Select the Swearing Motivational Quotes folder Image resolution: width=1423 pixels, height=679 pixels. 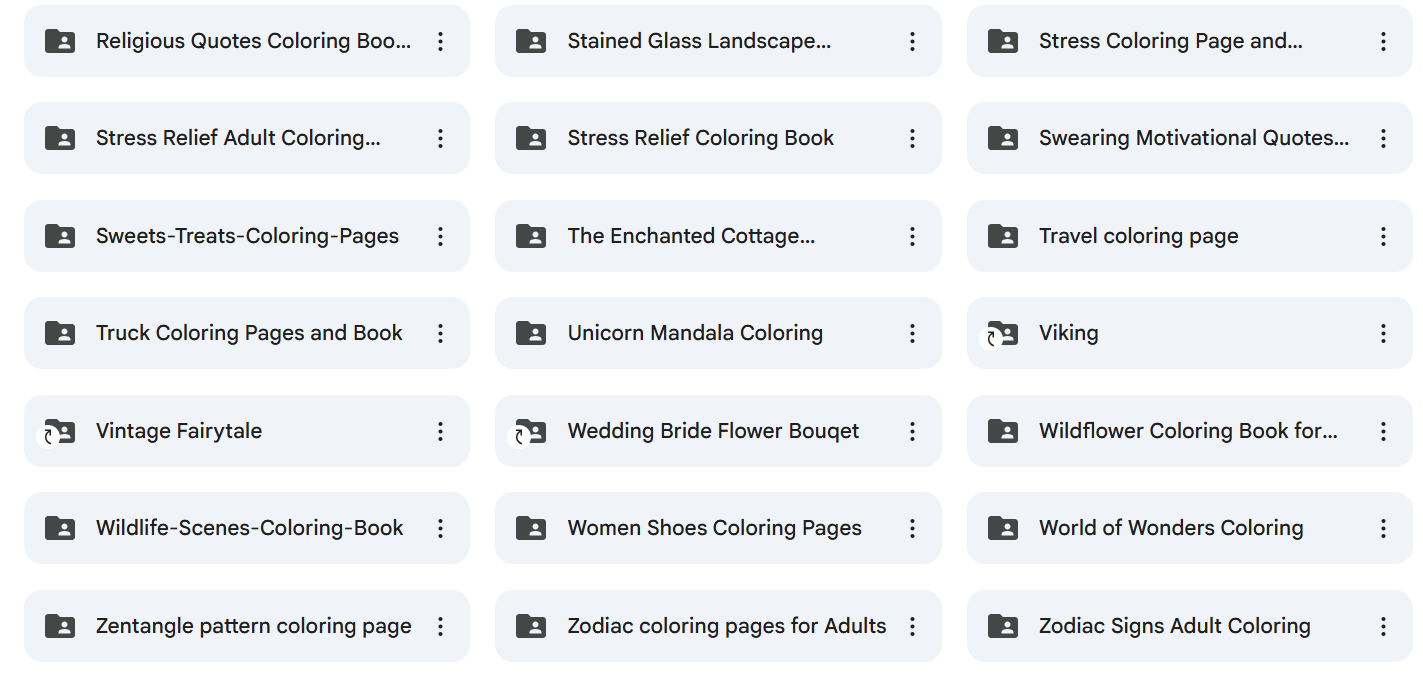tap(1193, 138)
